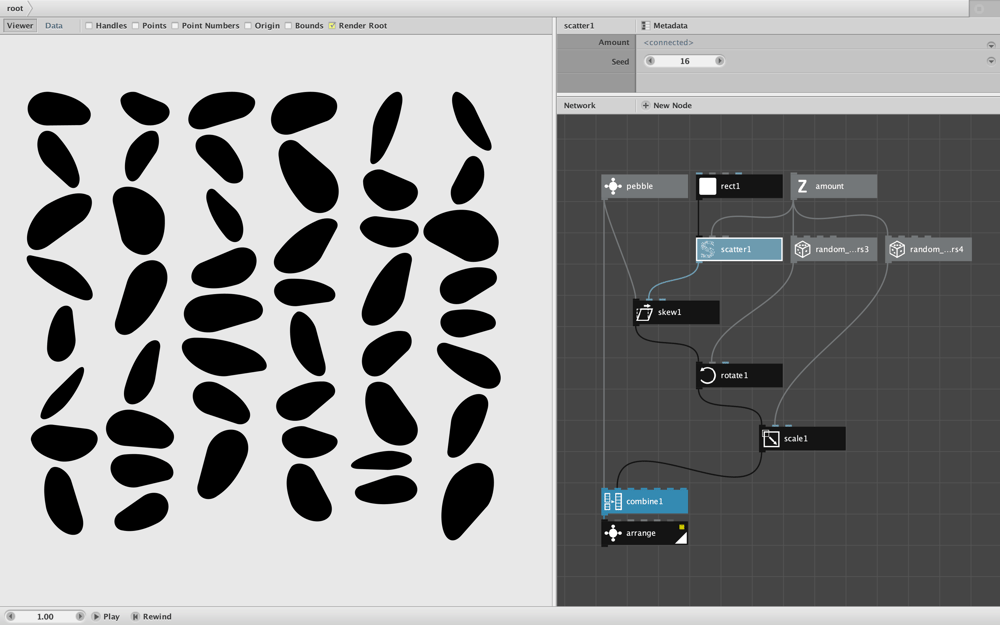Screen dimensions: 1000x625
Task: Click the rotate1 circular arrow icon
Action: click(707, 376)
